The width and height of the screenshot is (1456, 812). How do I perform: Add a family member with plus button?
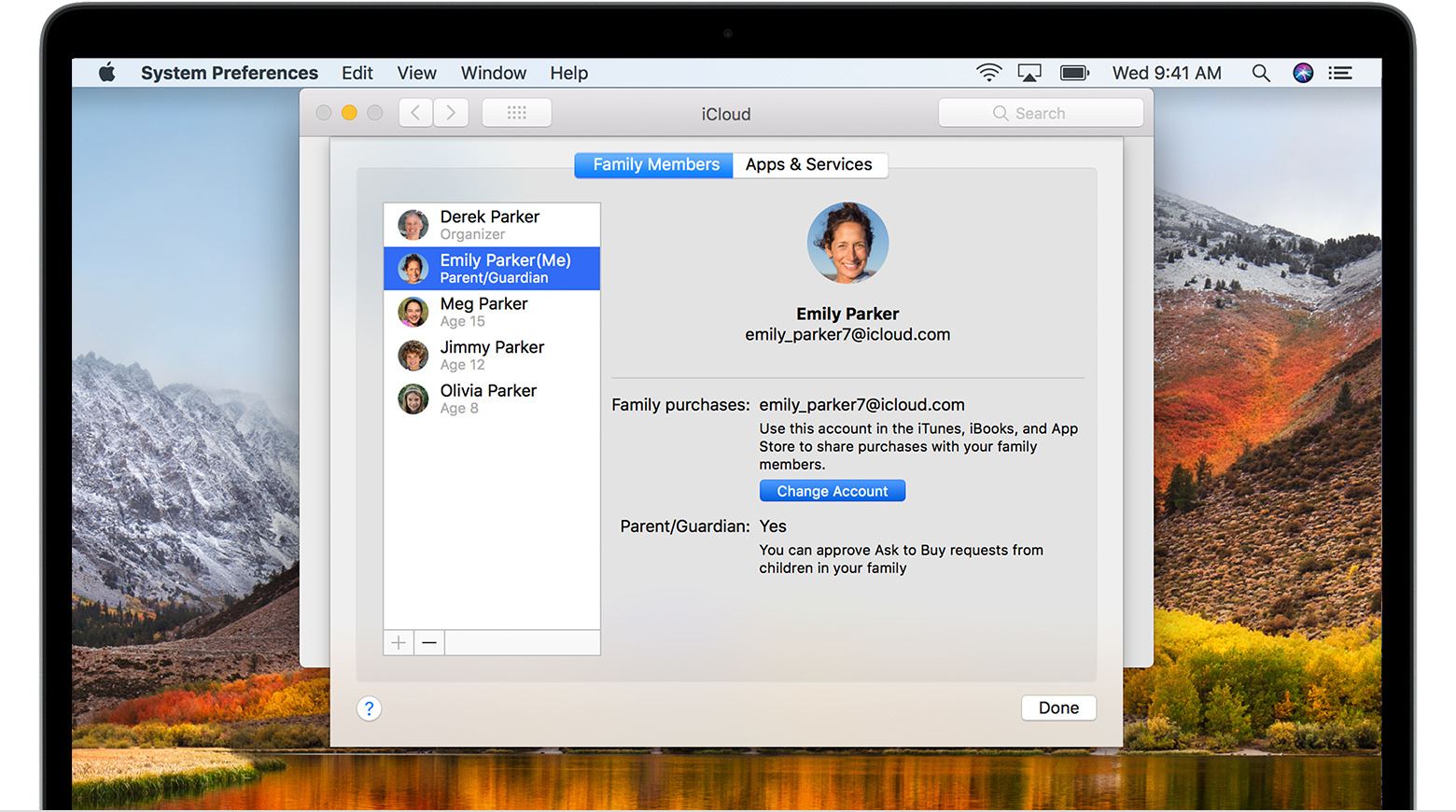click(x=399, y=643)
